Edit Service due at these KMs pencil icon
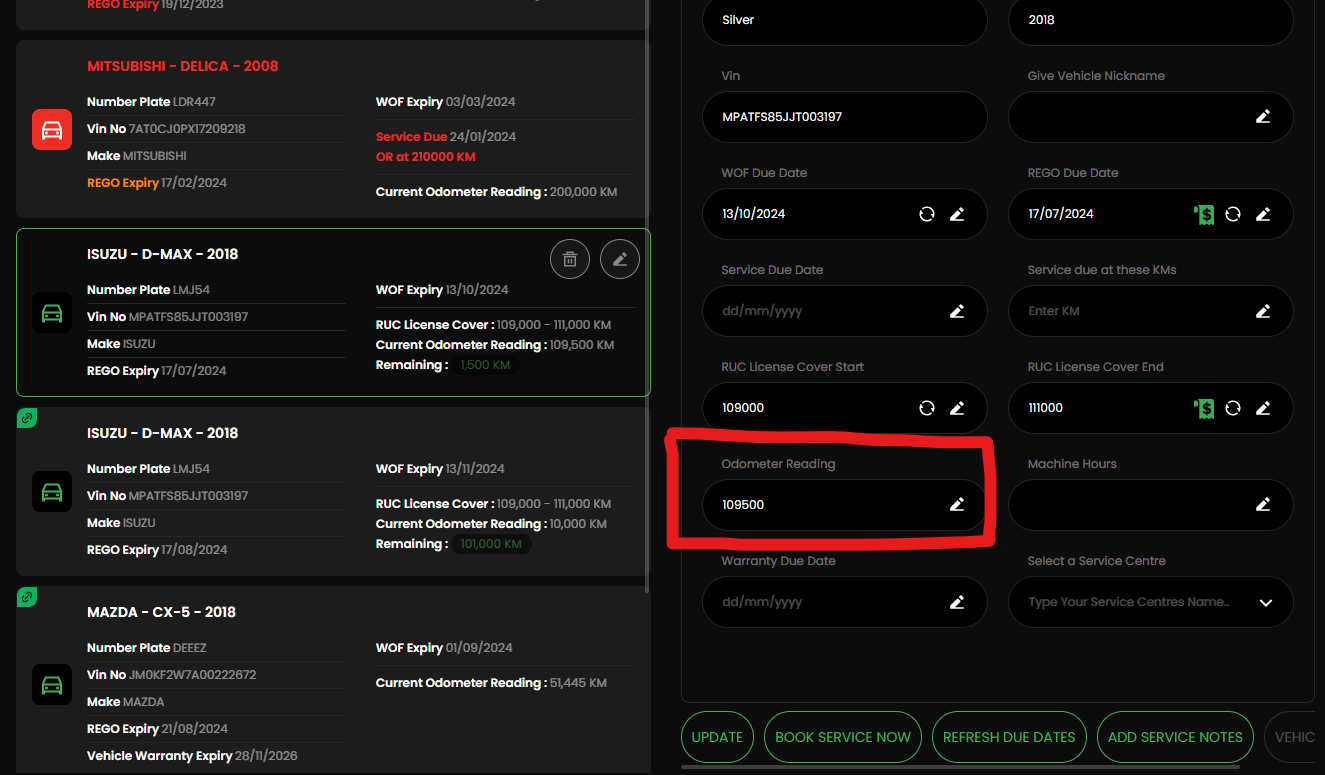1325x775 pixels. 1263,311
